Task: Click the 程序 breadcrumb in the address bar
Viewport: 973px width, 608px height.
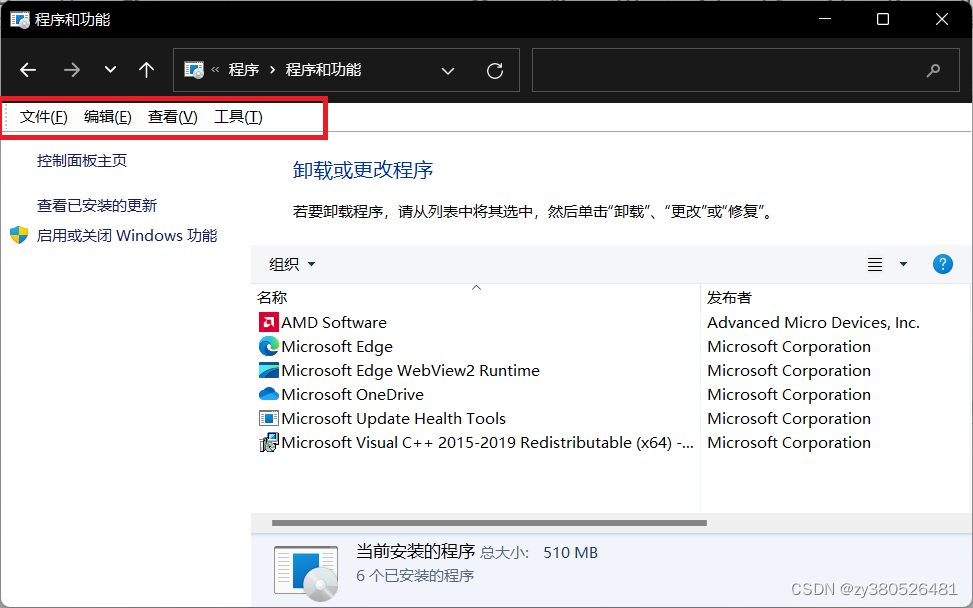Action: pos(244,70)
